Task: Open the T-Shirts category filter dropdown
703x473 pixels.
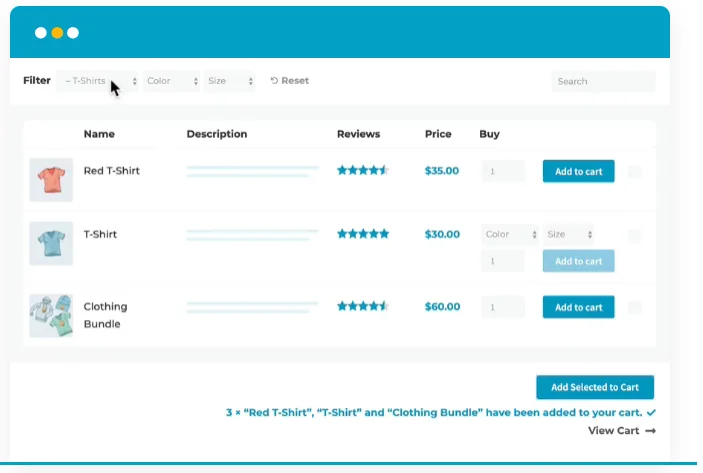Action: pyautogui.click(x=98, y=81)
